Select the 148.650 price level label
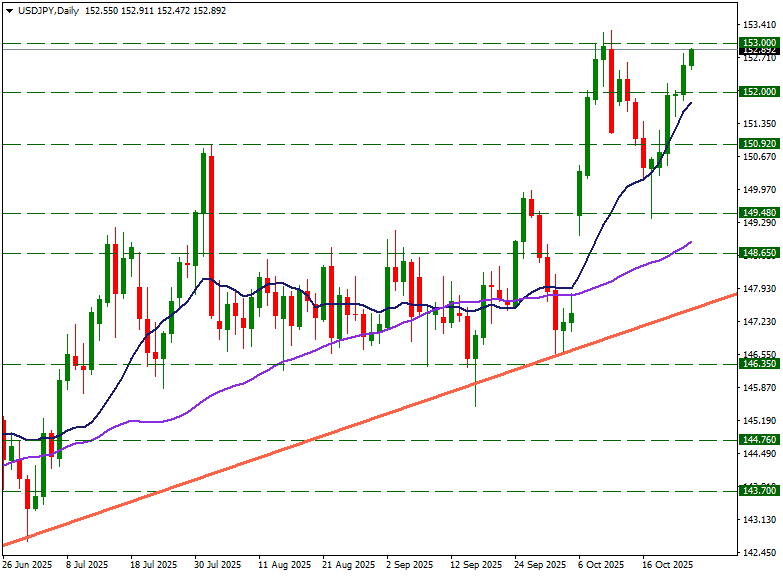Image resolution: width=783 pixels, height=576 pixels. 758,253
